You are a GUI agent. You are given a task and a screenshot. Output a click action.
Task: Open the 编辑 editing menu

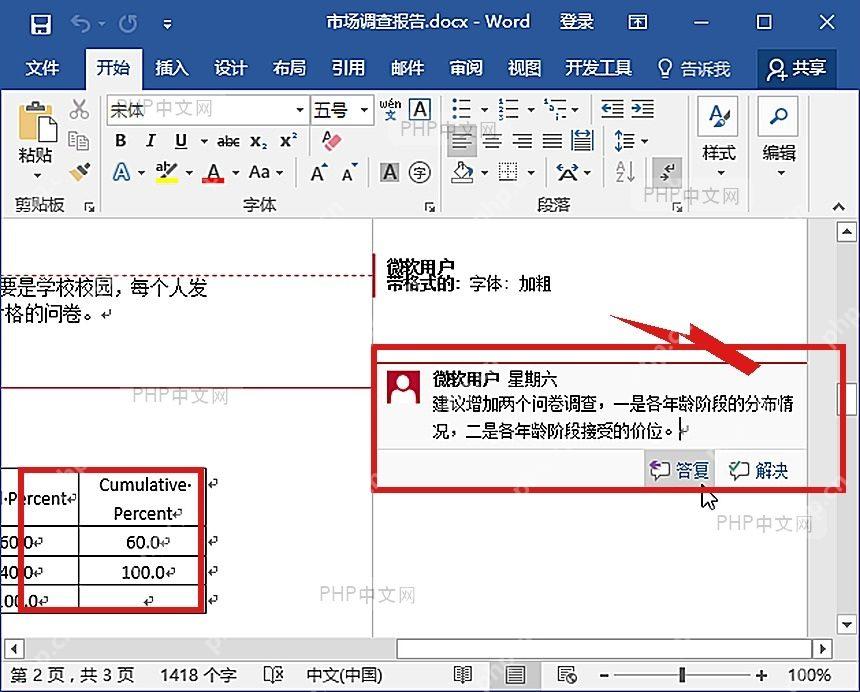point(778,137)
